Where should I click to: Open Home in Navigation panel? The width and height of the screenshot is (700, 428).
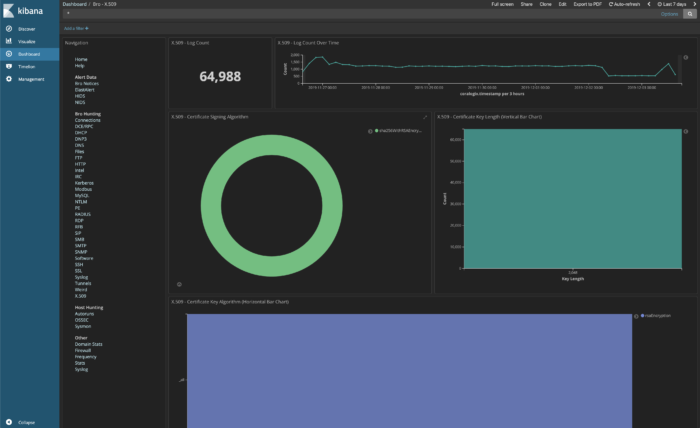pyautogui.click(x=81, y=59)
